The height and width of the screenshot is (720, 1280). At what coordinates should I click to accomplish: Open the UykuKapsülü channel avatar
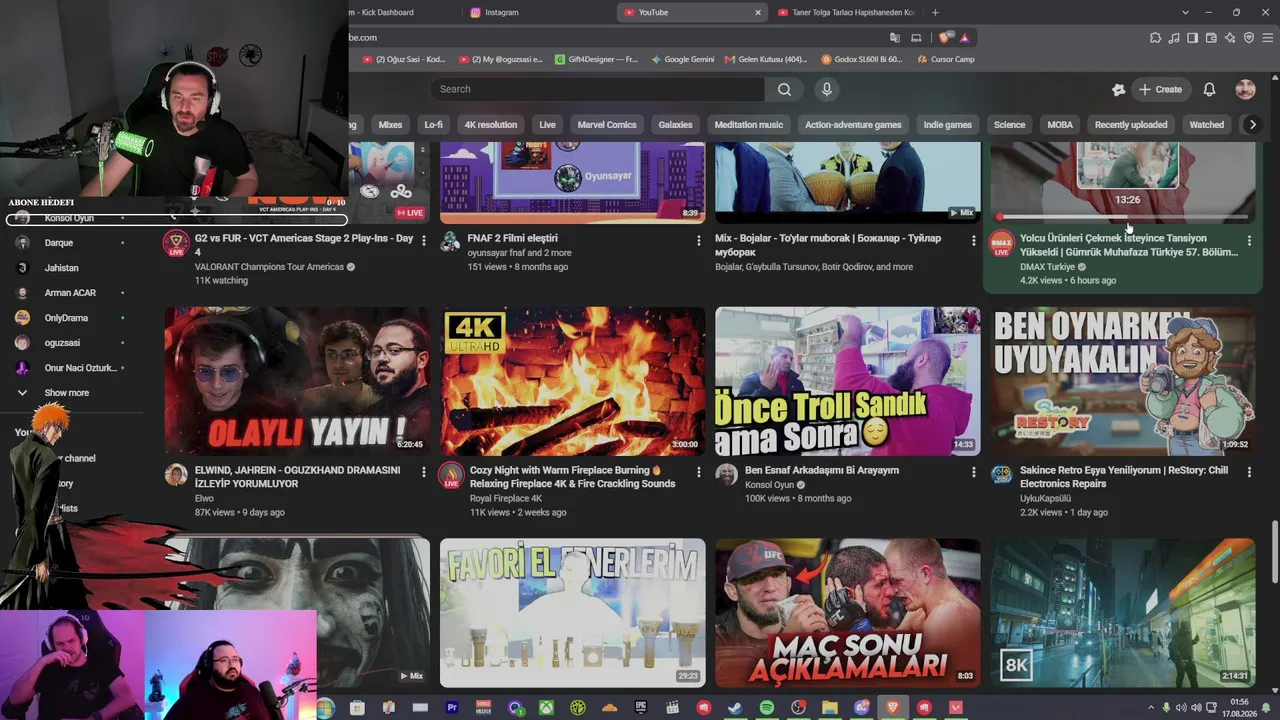pyautogui.click(x=1001, y=475)
